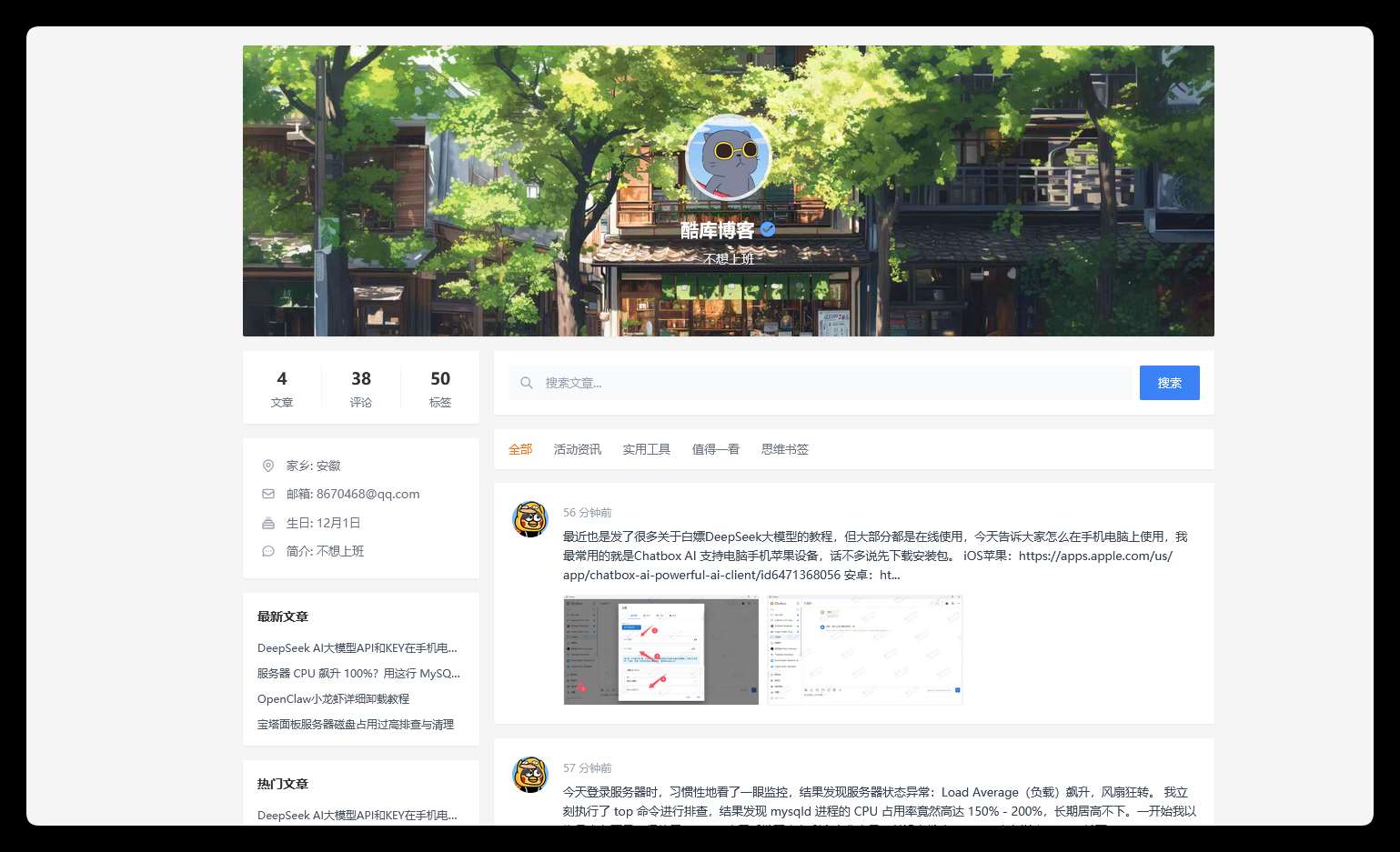The width and height of the screenshot is (1400, 852).
Task: Click the speech bubble icon next to 简介
Action: pos(268,551)
